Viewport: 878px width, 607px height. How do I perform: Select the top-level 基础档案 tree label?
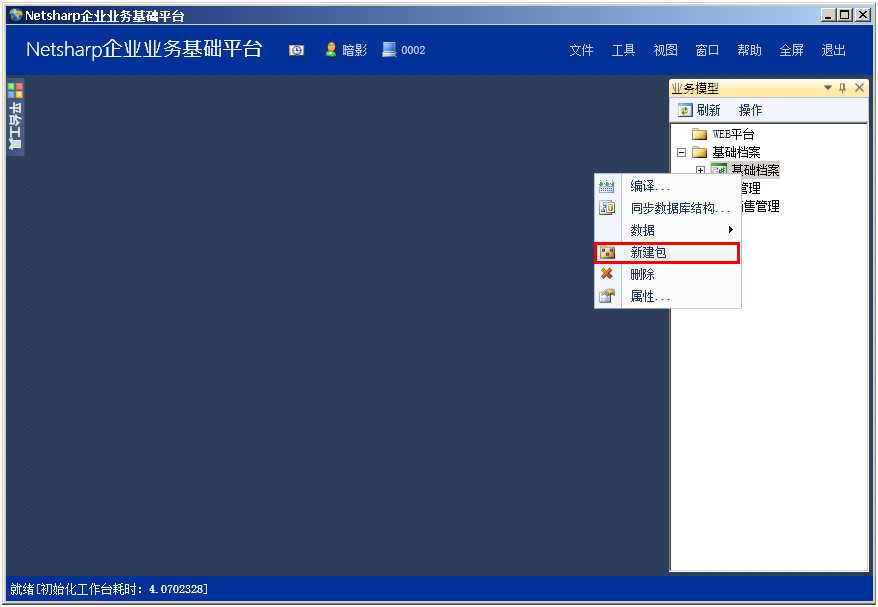click(x=736, y=152)
